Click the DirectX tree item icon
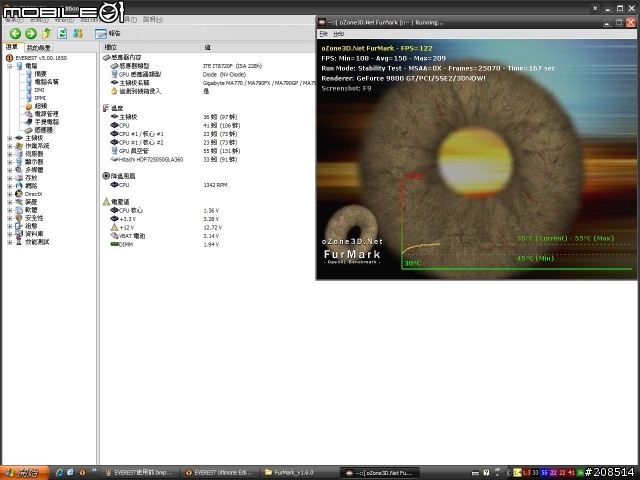The height and width of the screenshot is (480, 640). pos(19,194)
